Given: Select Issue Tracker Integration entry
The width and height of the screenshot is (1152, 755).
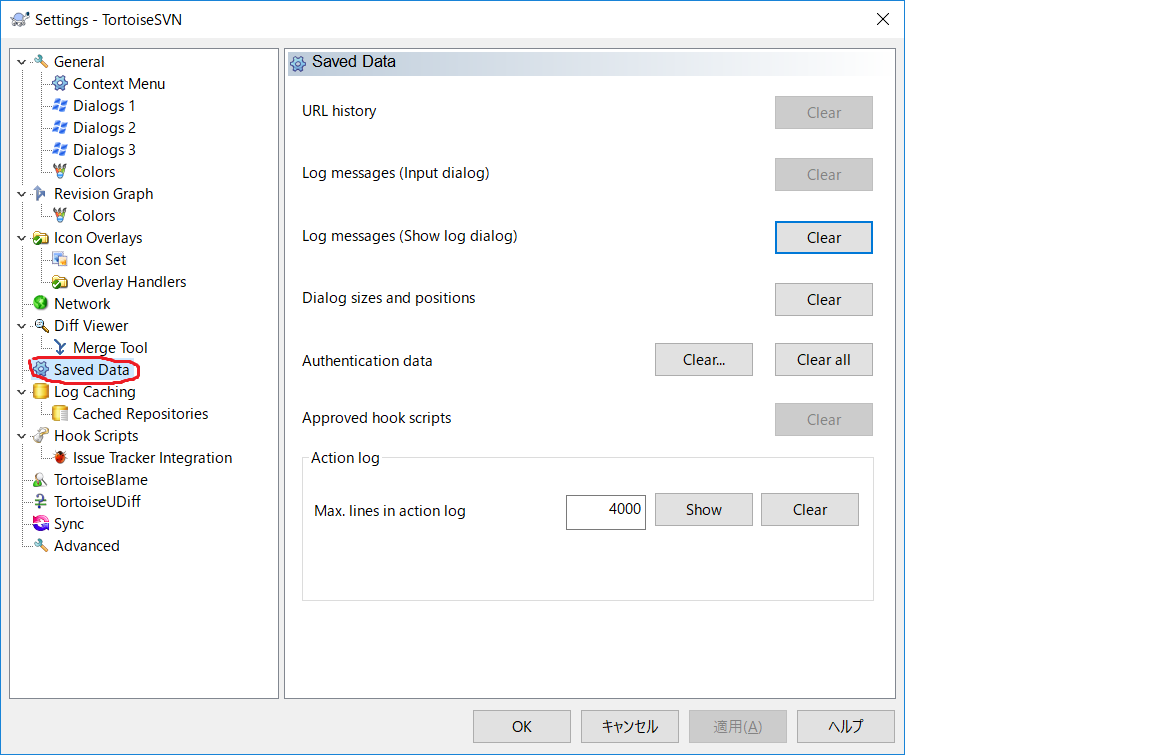Looking at the screenshot, I should [x=152, y=458].
